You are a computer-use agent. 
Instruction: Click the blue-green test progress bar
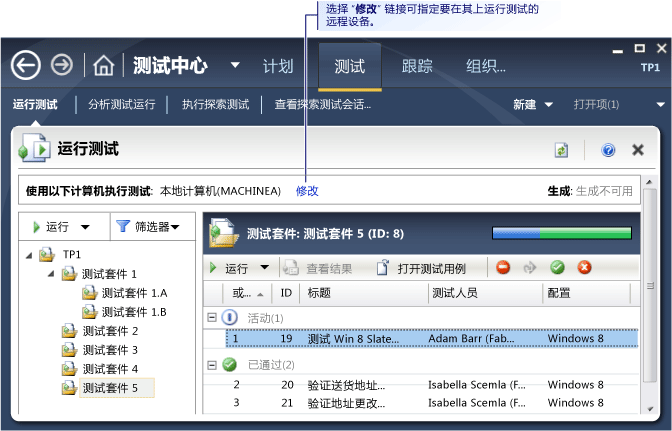[562, 233]
